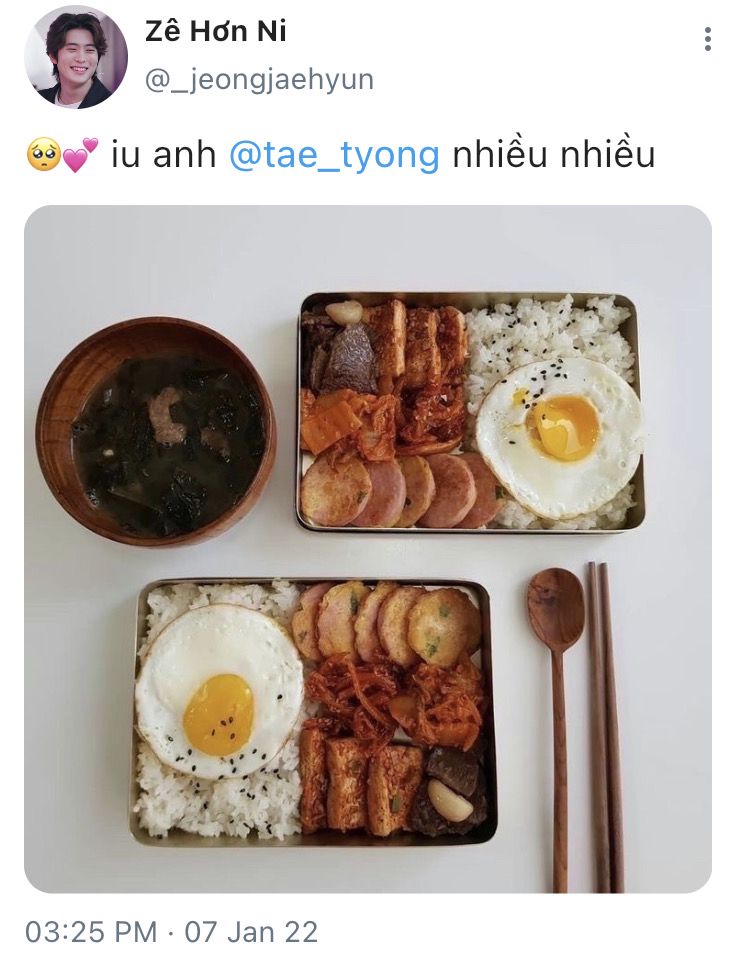Open the 03:25 PM timestamp

pos(91,932)
